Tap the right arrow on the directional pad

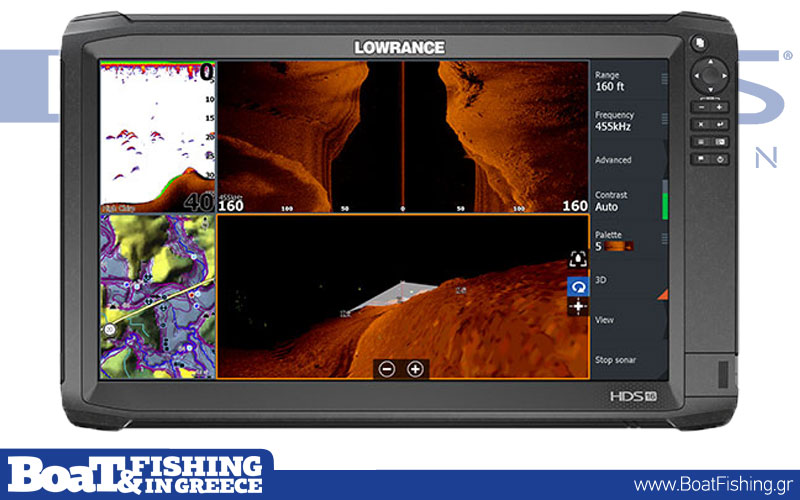pos(724,76)
